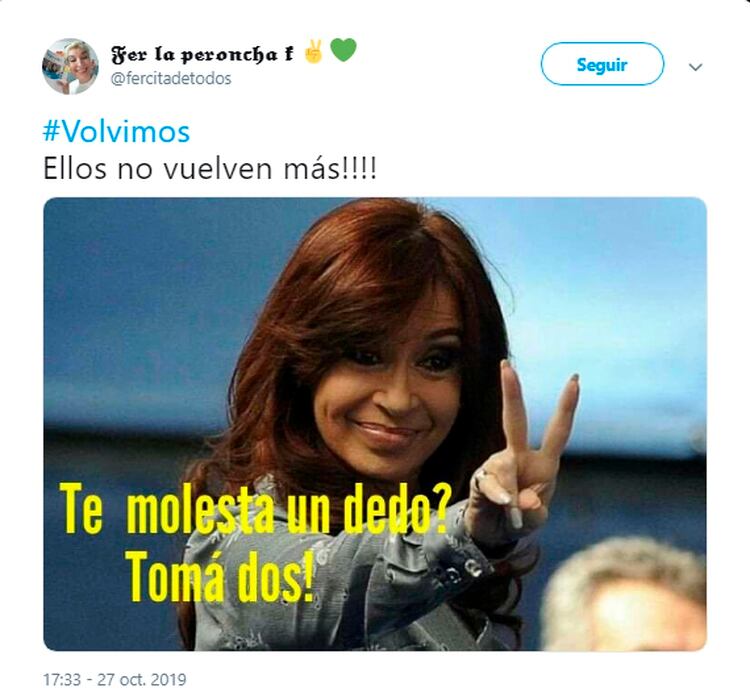Image resolution: width=750 pixels, height=696 pixels.
Task: Click the display name Fer la peroncha
Action: tap(194, 55)
